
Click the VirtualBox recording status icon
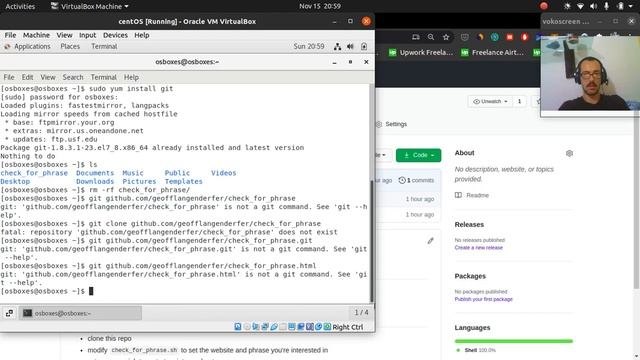click(x=301, y=327)
